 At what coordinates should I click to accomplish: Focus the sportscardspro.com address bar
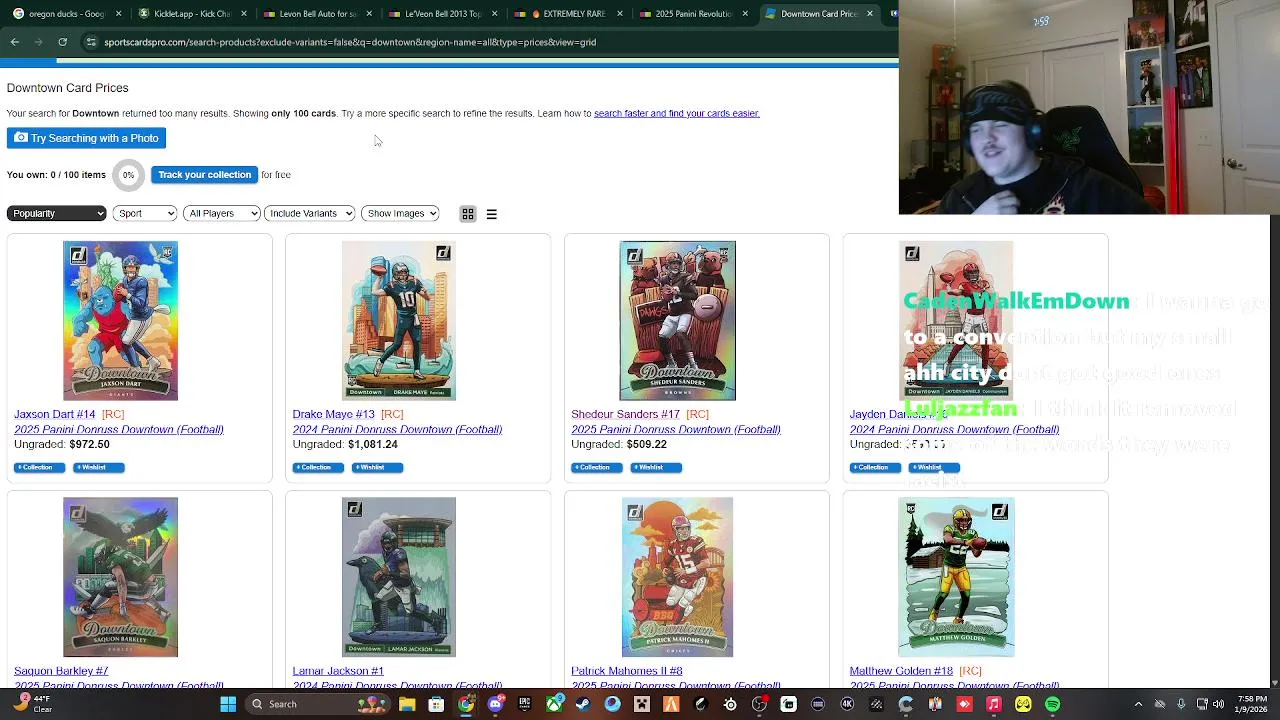pos(490,42)
